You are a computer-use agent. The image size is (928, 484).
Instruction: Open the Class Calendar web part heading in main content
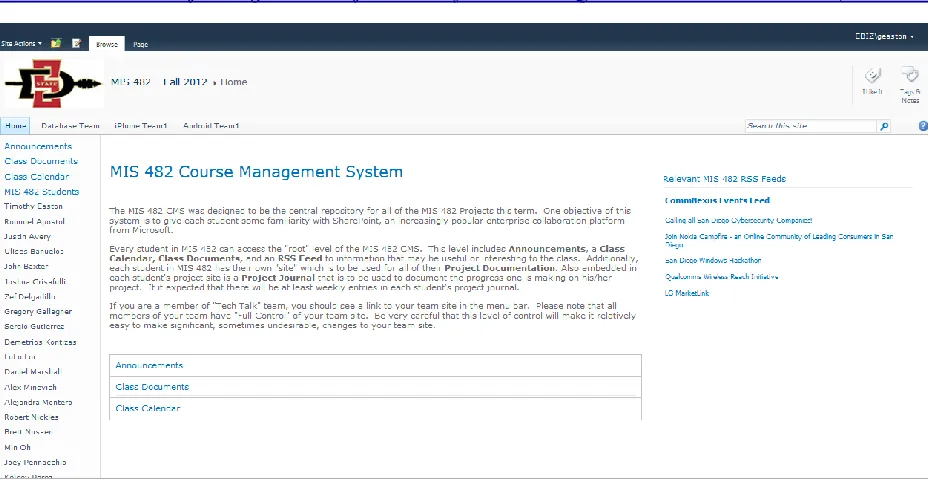(x=148, y=408)
